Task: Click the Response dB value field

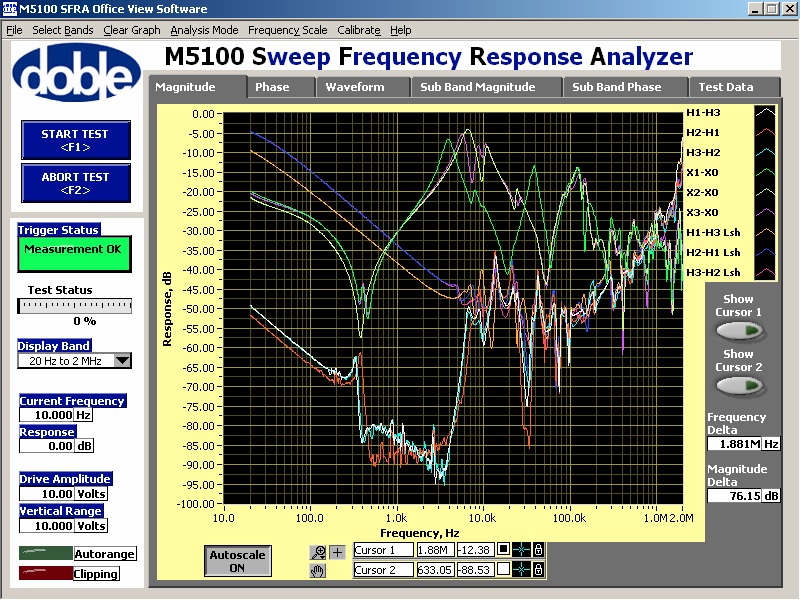Action: [46, 446]
